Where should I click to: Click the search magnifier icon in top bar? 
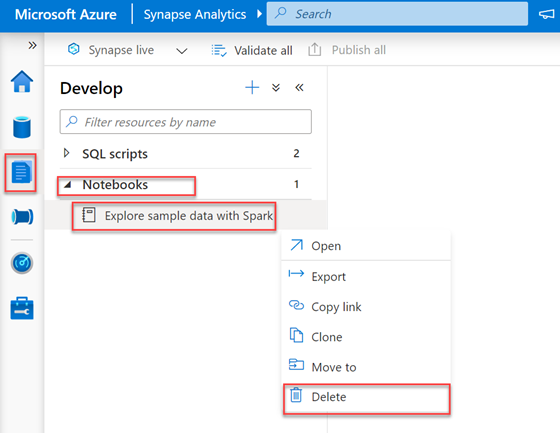click(281, 13)
